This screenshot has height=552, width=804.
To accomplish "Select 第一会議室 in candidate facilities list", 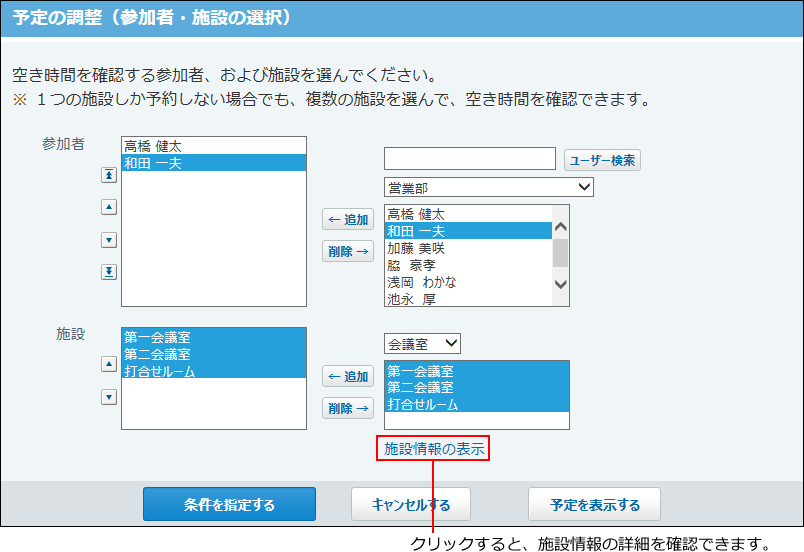I will coord(477,370).
